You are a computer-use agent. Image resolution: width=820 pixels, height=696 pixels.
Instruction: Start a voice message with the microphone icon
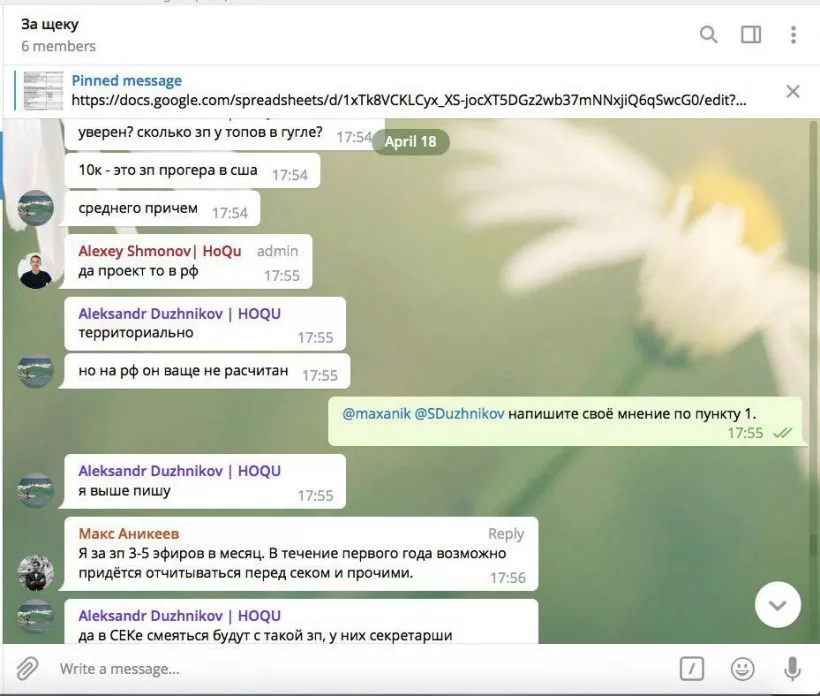[x=790, y=668]
